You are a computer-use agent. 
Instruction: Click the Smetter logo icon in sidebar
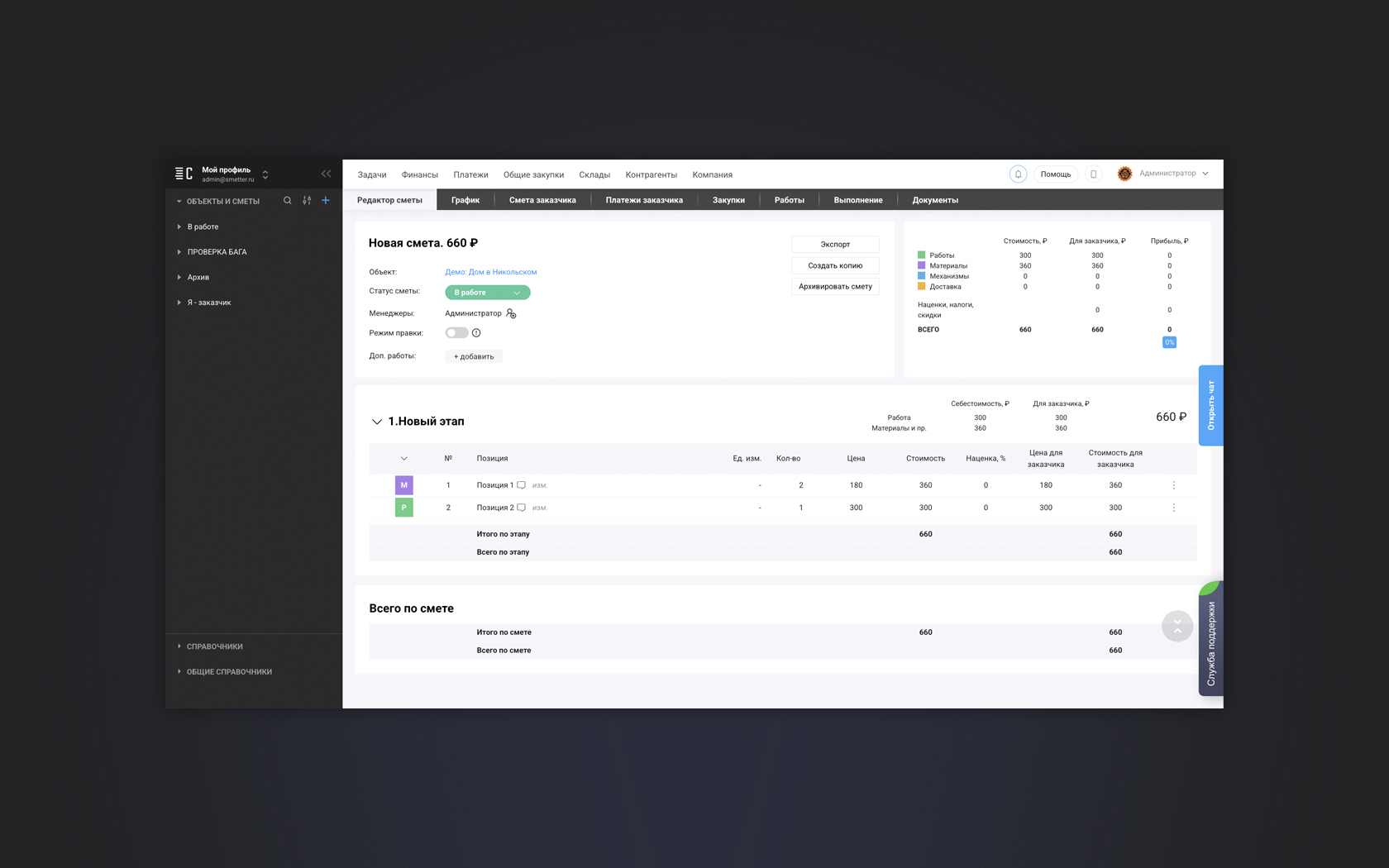point(184,174)
